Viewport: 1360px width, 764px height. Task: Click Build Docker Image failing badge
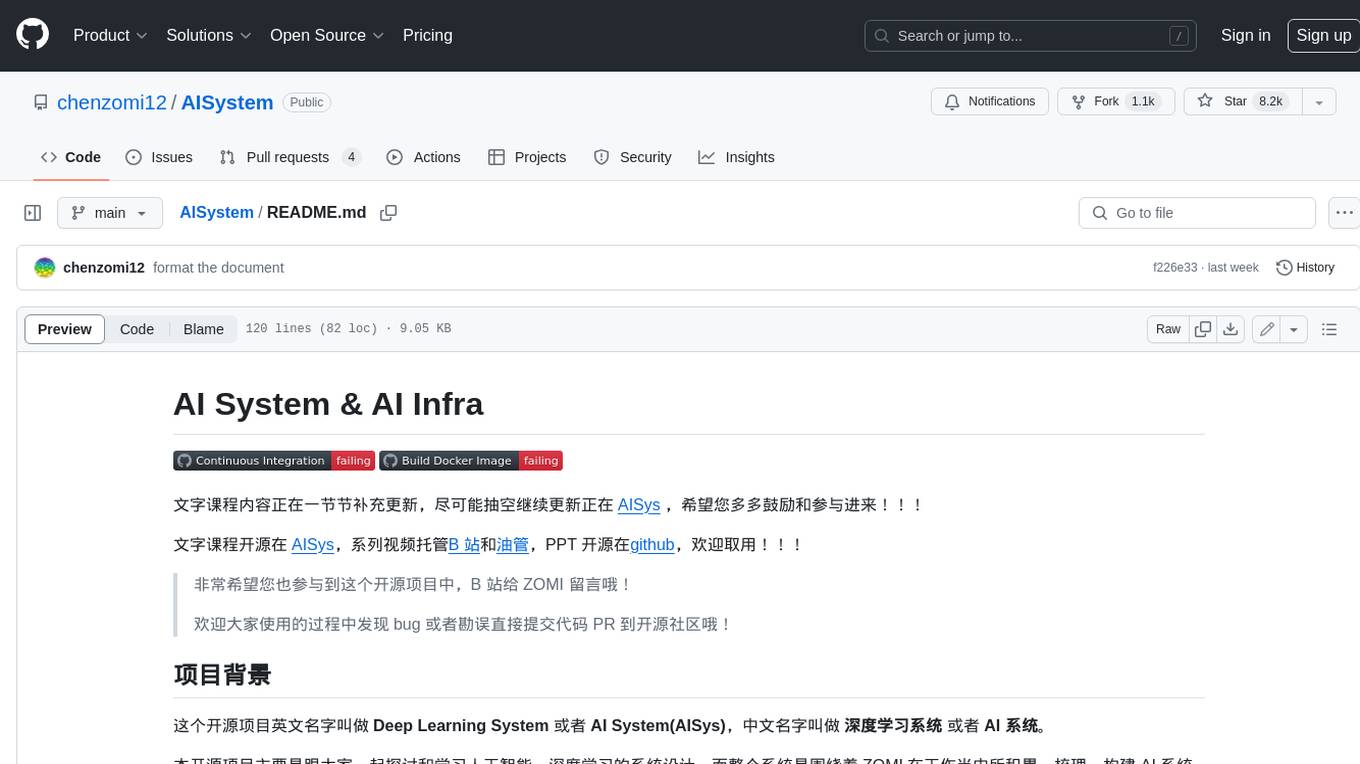point(471,461)
